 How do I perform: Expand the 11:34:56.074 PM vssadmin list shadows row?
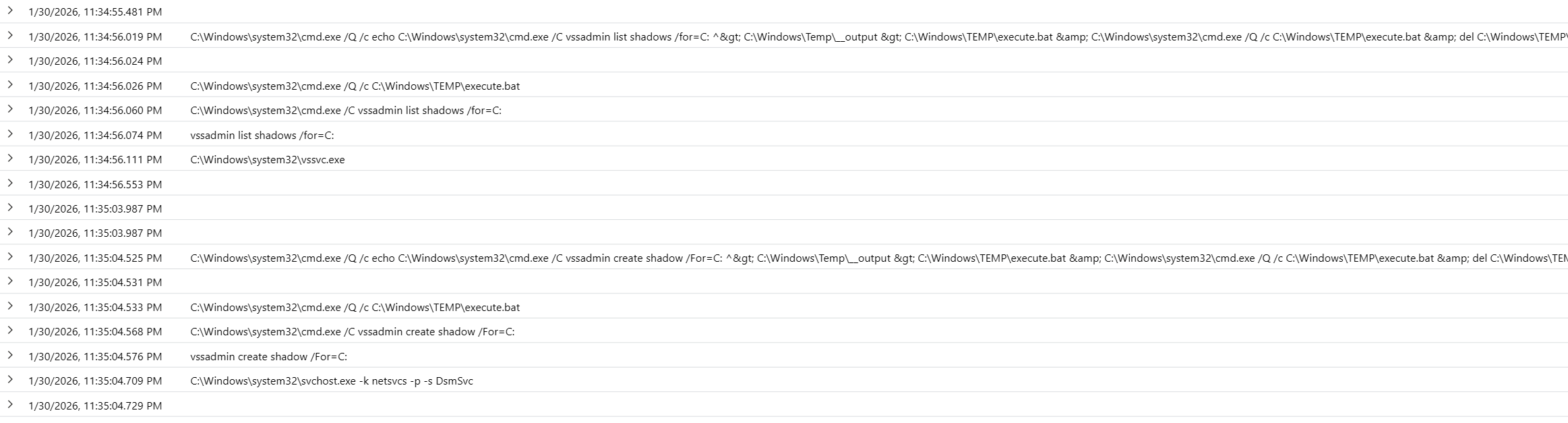10,134
